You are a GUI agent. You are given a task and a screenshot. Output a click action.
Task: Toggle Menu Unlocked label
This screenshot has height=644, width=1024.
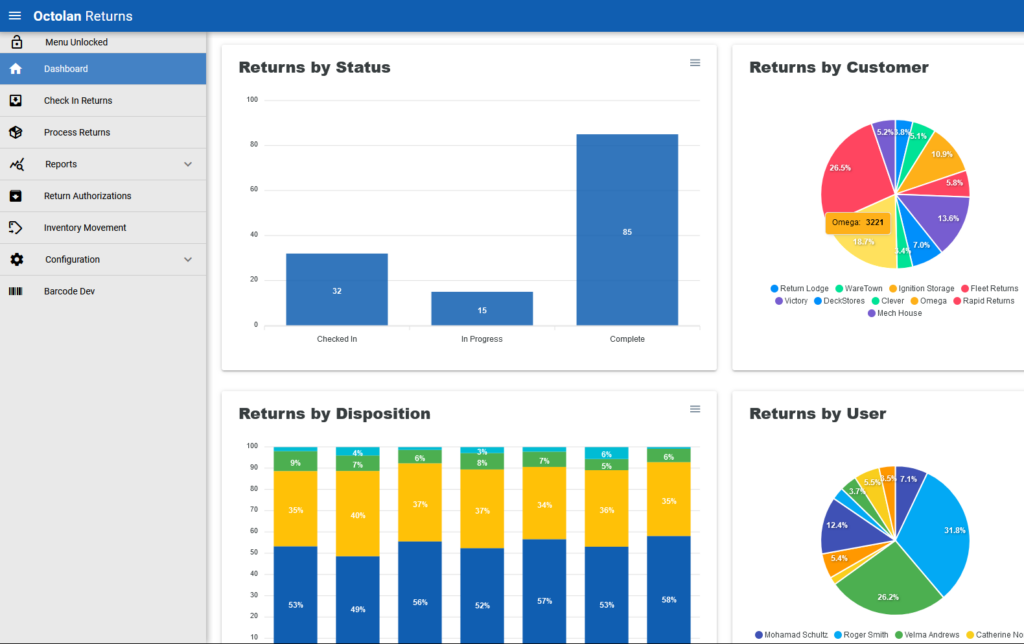coord(76,42)
